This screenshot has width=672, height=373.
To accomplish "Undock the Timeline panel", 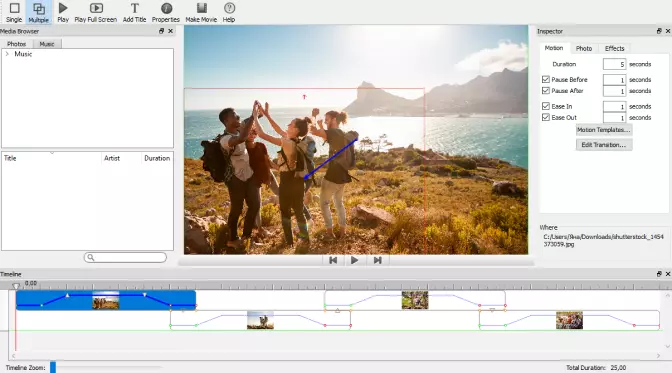I will 659,274.
